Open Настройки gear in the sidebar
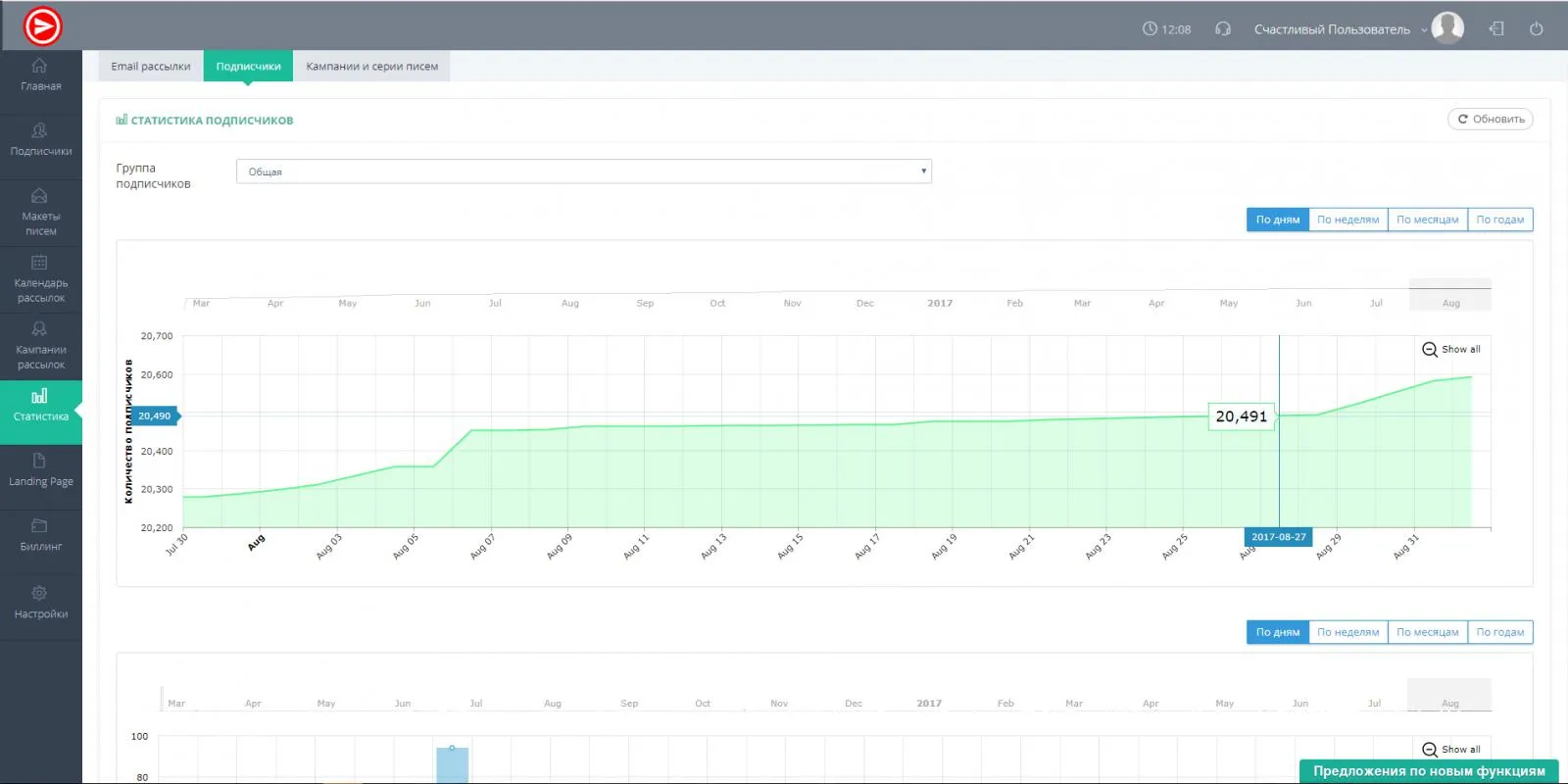The height and width of the screenshot is (784, 1568). coord(40,603)
